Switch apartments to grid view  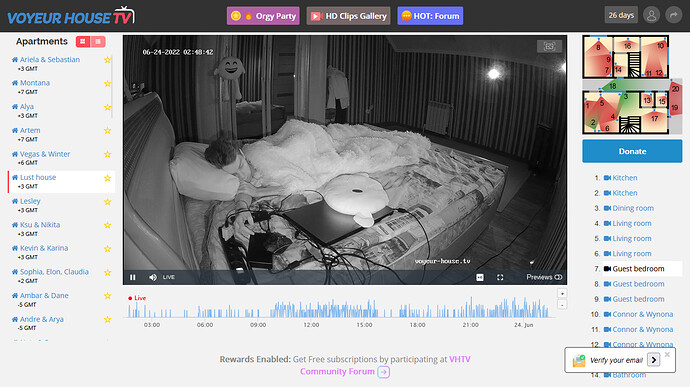[83, 41]
